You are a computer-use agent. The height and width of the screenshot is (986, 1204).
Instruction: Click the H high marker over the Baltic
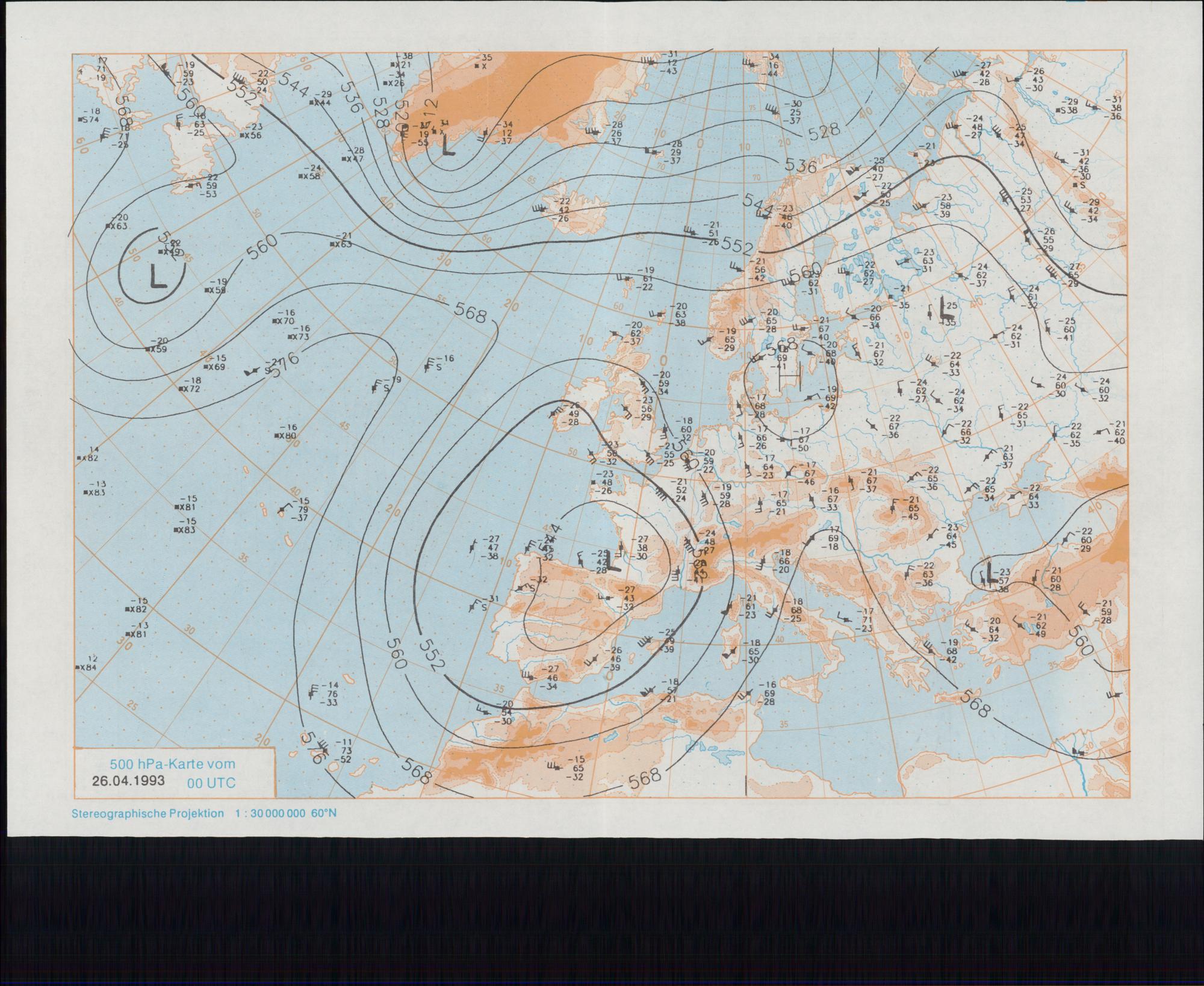[x=789, y=377]
